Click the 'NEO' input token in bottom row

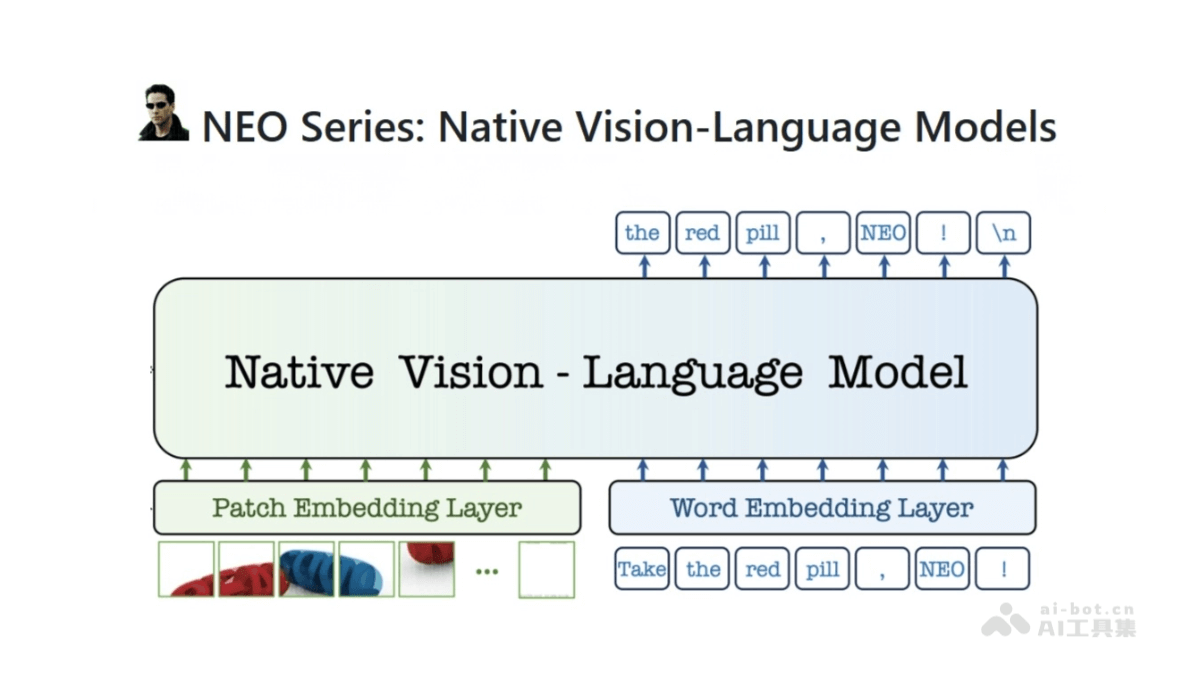942,569
